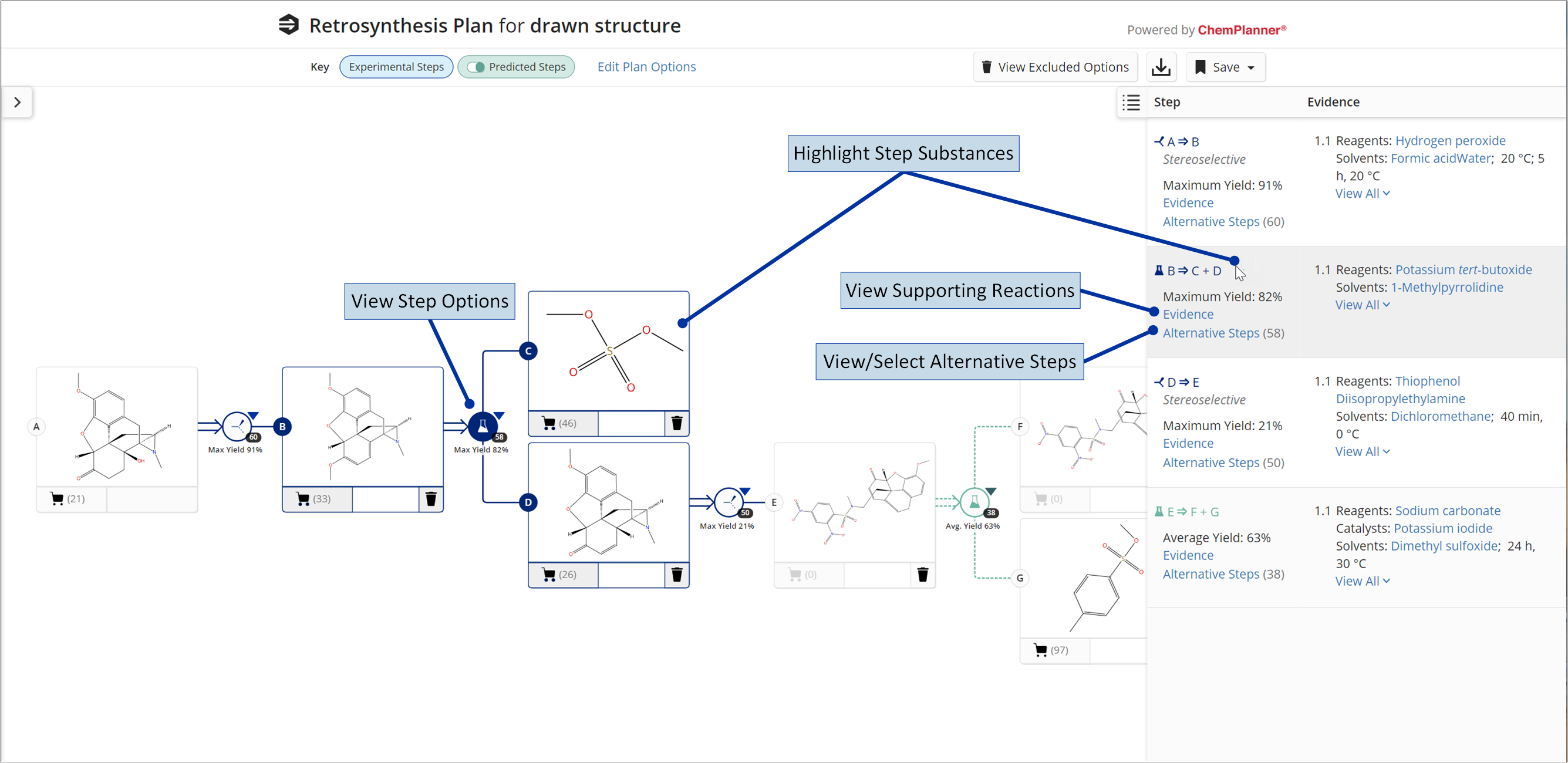Exclude substance B with trash icon

tap(431, 499)
